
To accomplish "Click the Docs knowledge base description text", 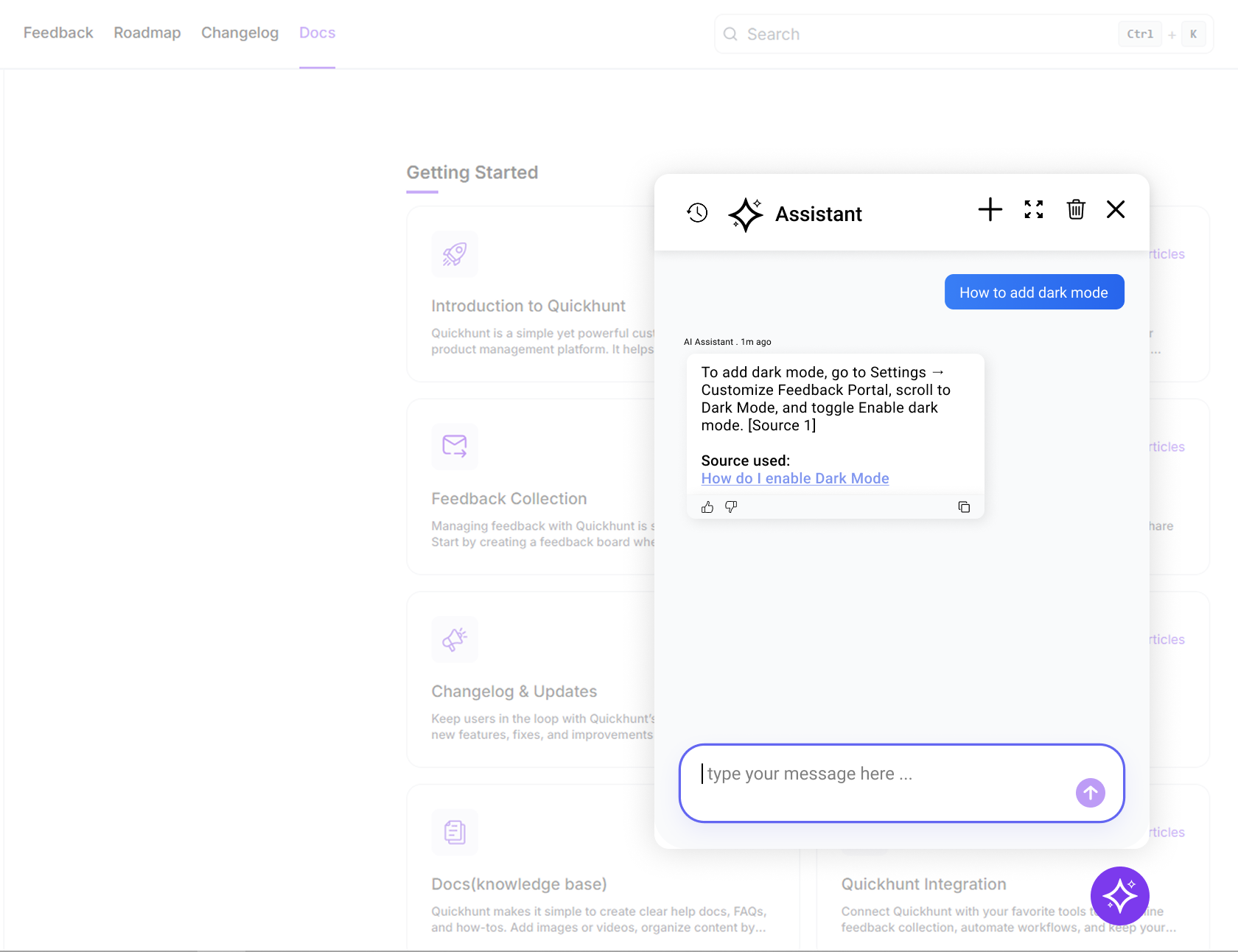I will point(599,920).
